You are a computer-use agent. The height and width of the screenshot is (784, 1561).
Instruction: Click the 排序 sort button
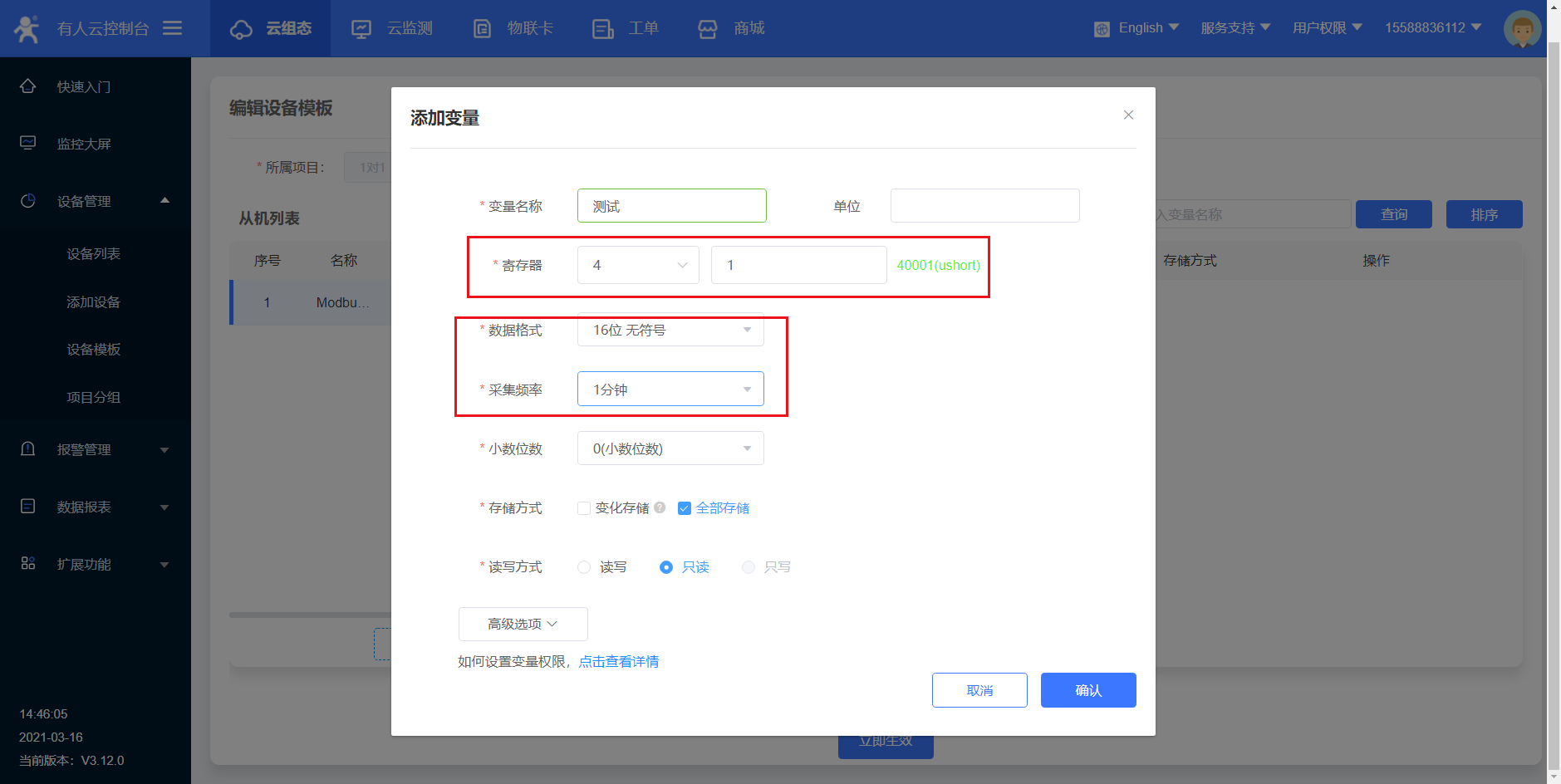[1485, 214]
